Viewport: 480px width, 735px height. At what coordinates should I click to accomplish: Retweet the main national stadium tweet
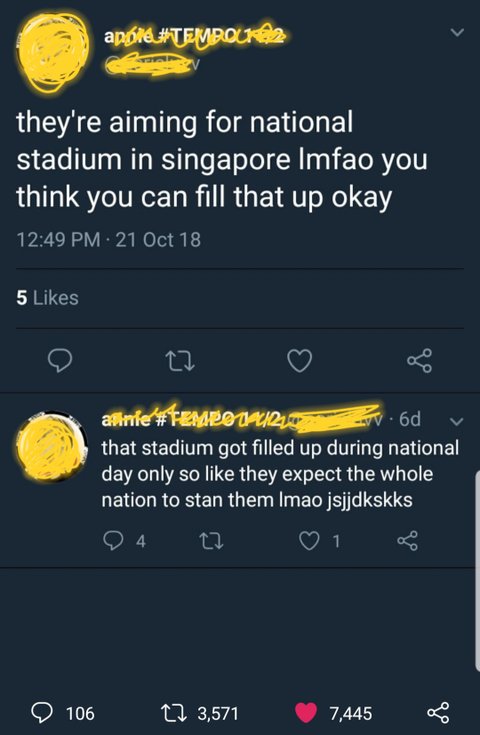180,361
